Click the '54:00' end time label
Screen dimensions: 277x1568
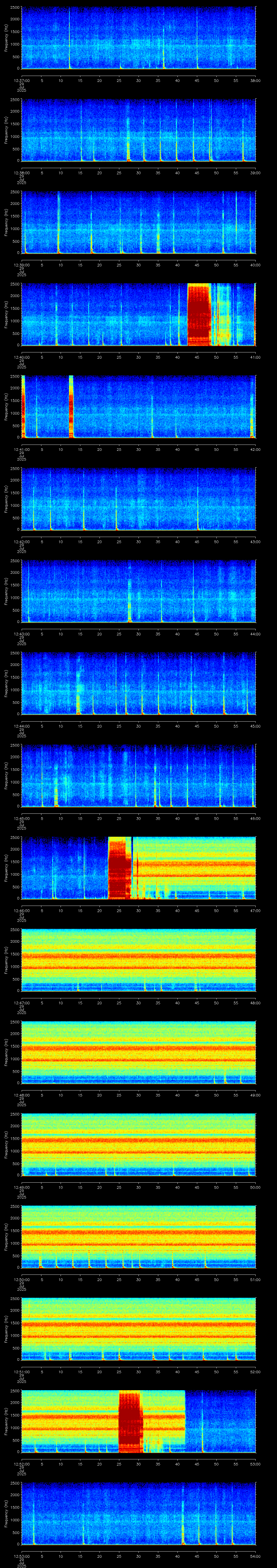coord(255,1556)
